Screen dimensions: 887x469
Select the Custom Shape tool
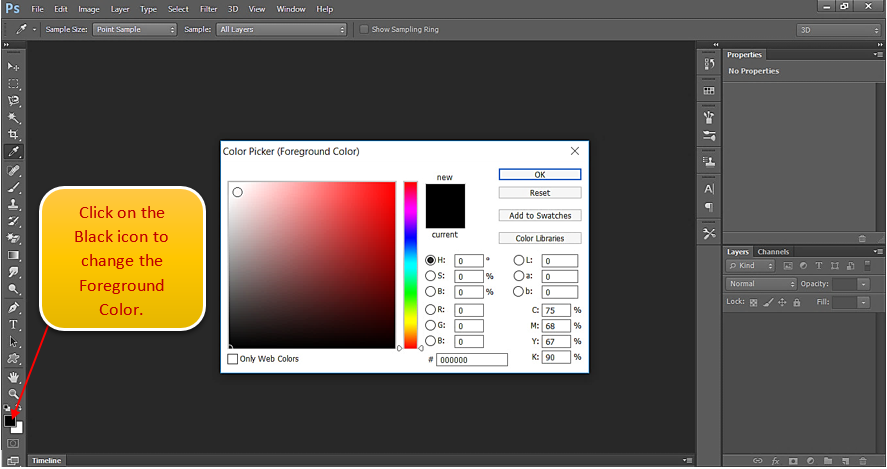point(13,359)
